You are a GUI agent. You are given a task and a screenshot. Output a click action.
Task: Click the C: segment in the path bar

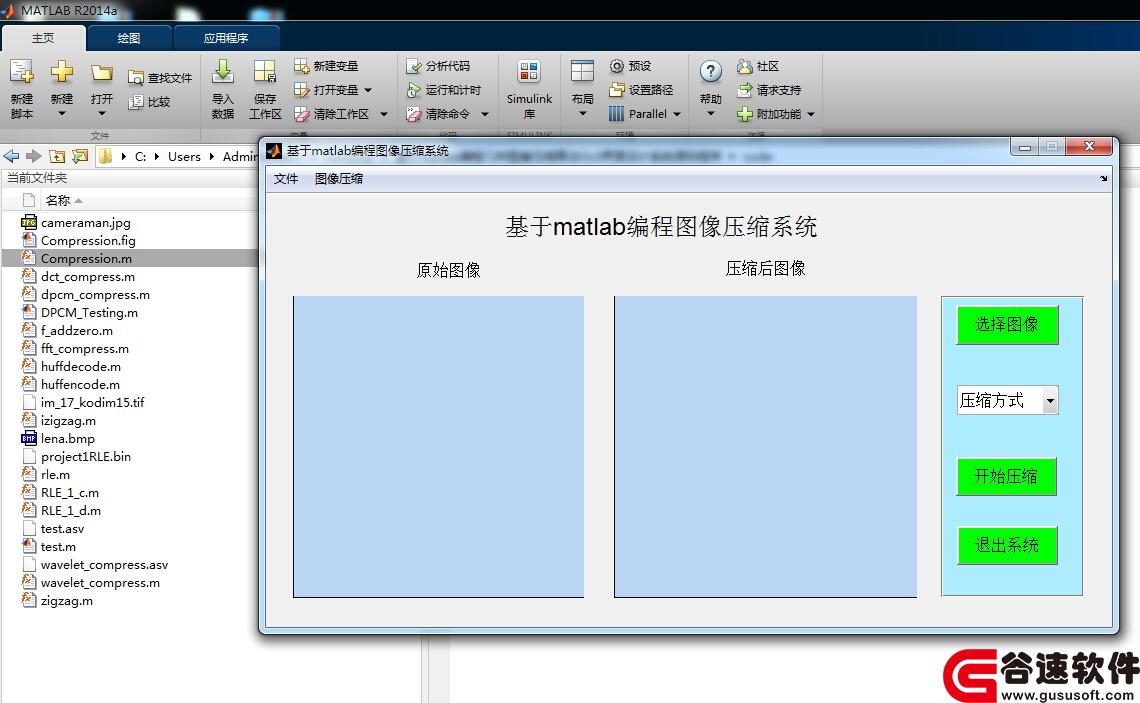click(x=140, y=156)
